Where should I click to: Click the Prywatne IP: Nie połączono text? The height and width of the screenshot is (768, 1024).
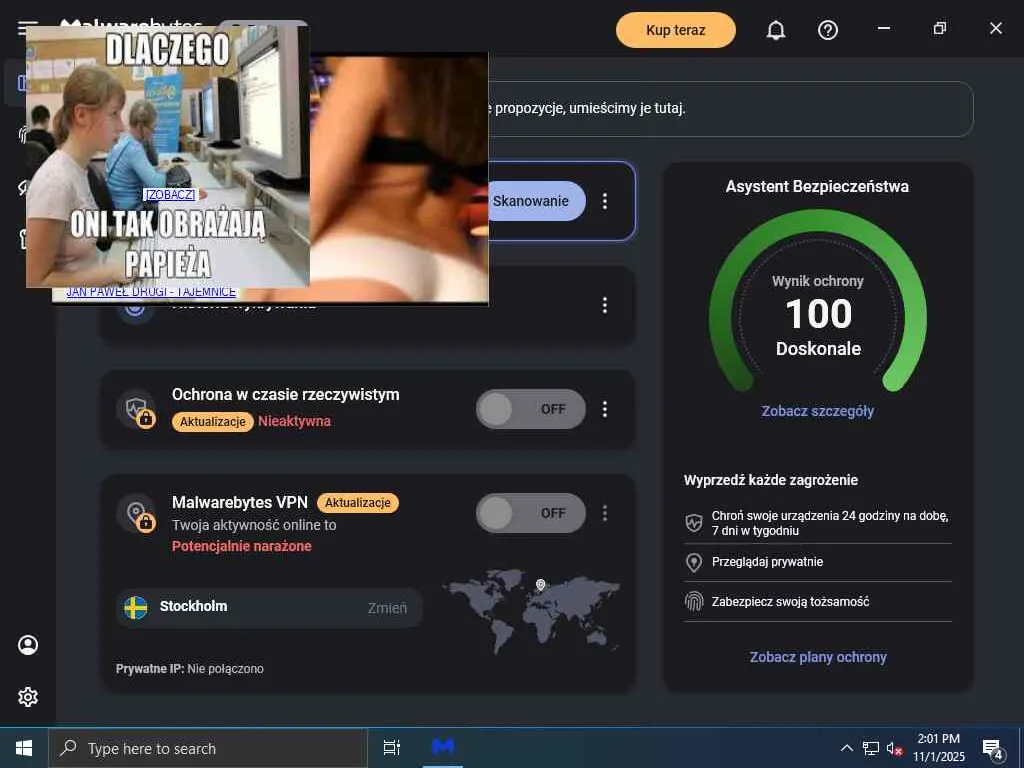pyautogui.click(x=189, y=669)
